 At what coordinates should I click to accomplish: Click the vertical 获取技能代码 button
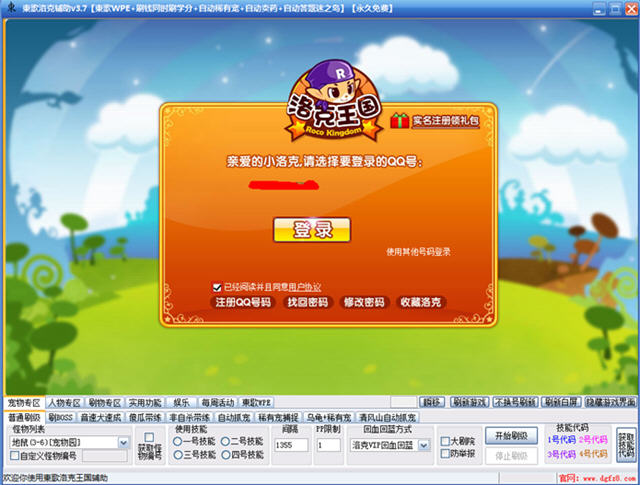coord(626,445)
